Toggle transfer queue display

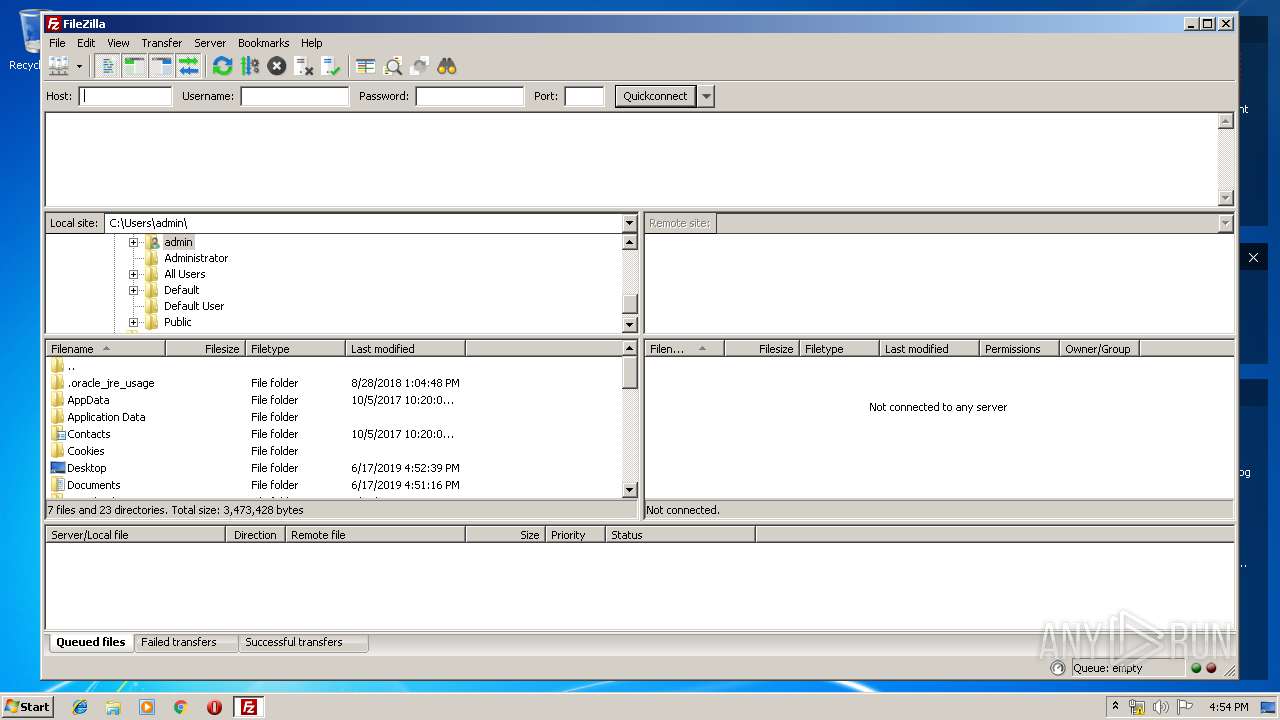tap(188, 66)
